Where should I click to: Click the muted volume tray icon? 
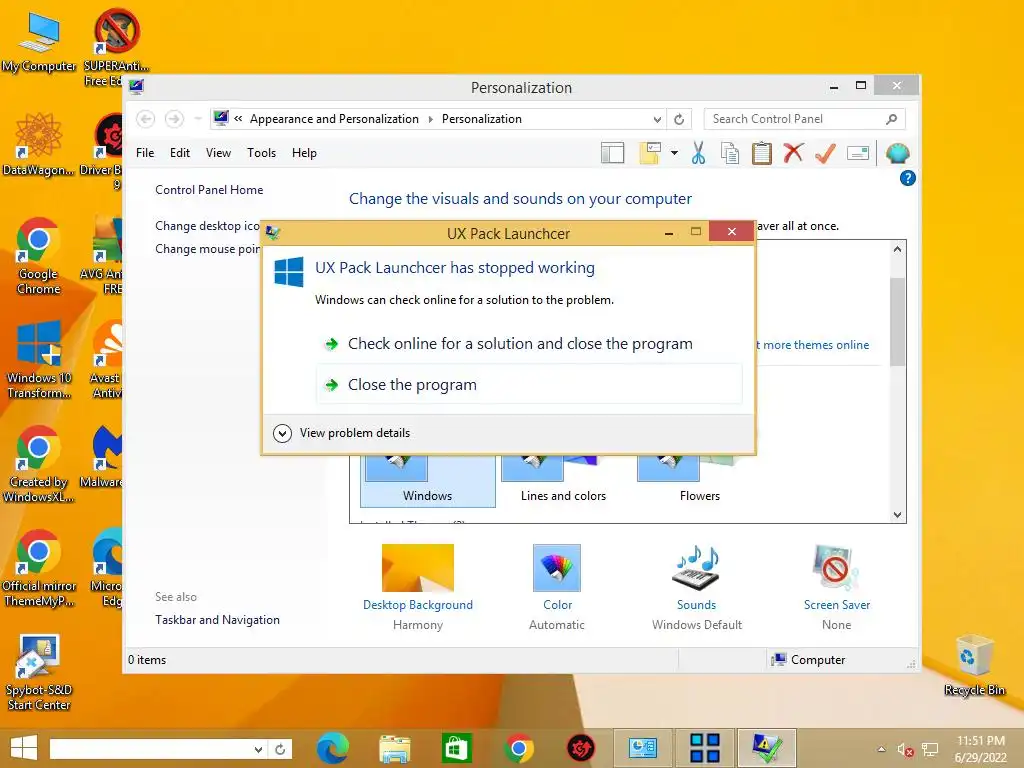905,750
